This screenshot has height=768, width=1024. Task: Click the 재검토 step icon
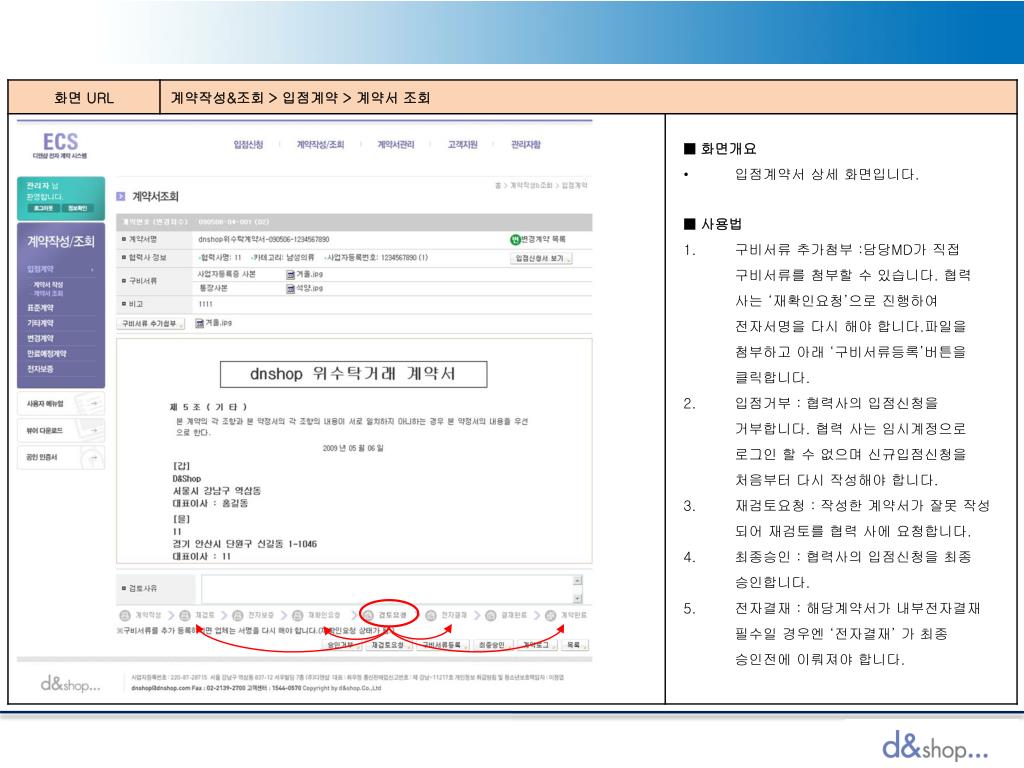(185, 616)
